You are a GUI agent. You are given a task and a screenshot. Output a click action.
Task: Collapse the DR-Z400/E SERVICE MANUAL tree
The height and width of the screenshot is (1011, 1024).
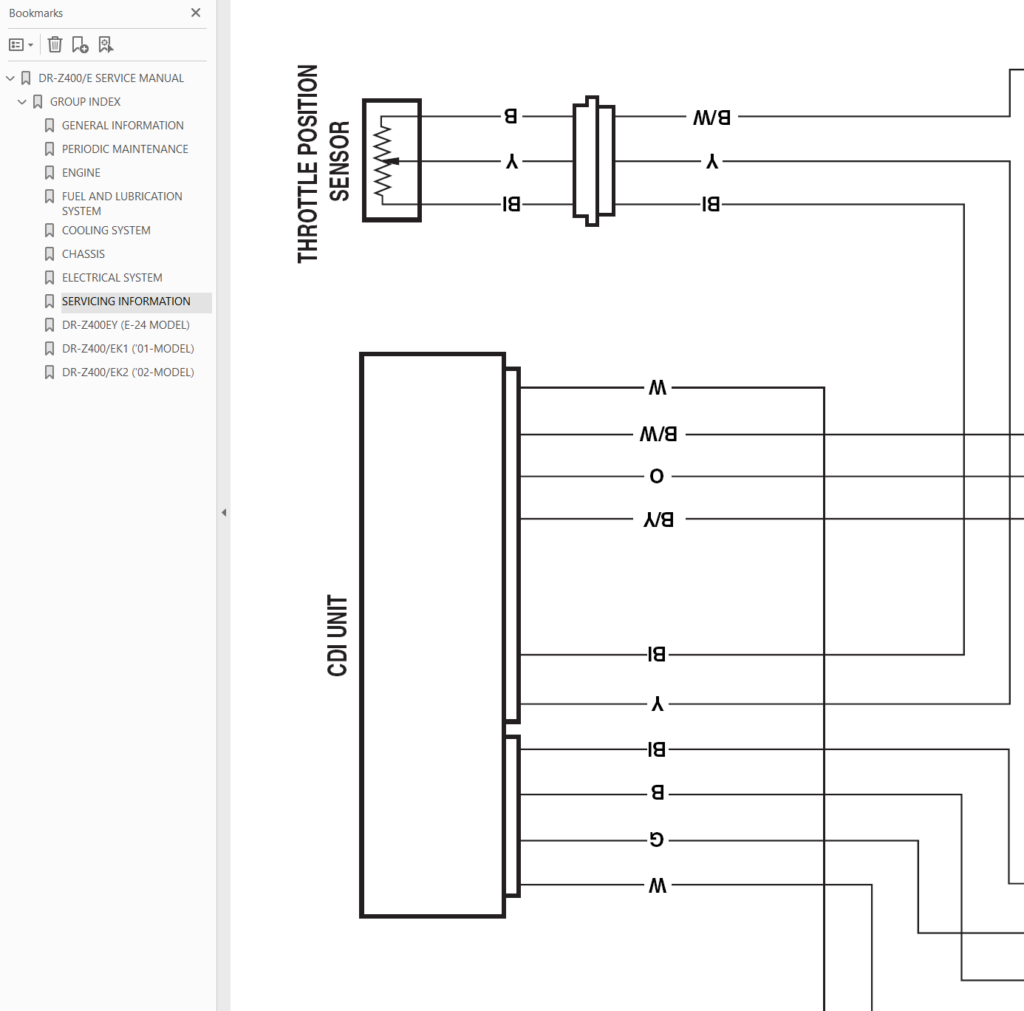click(10, 78)
